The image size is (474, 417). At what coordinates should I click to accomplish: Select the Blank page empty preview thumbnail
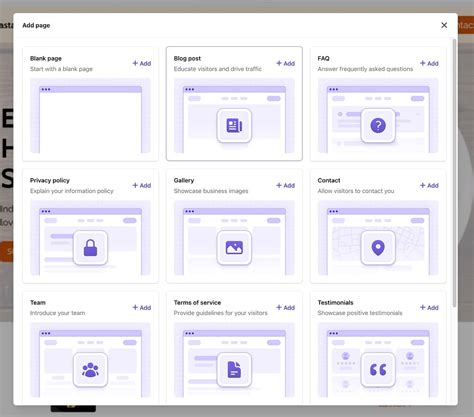pyautogui.click(x=90, y=116)
